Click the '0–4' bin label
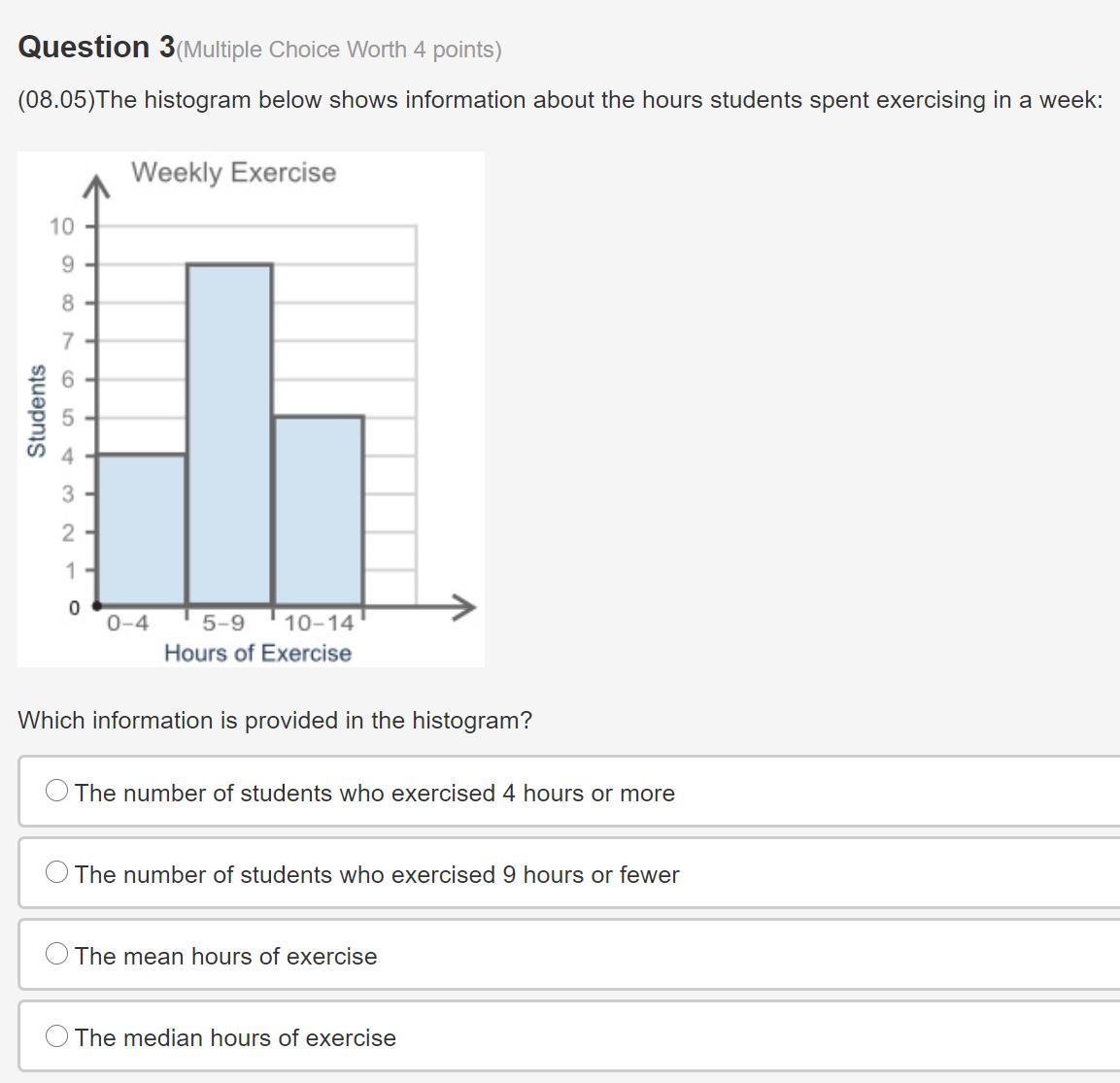 (x=128, y=623)
